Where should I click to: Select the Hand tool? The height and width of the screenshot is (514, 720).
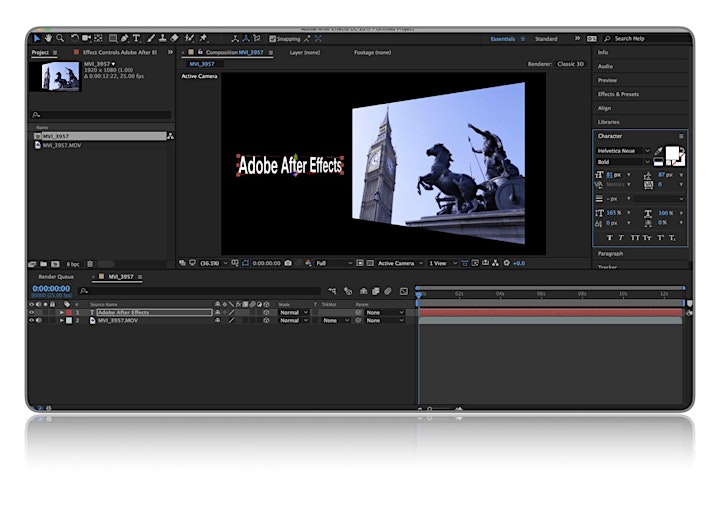48,39
